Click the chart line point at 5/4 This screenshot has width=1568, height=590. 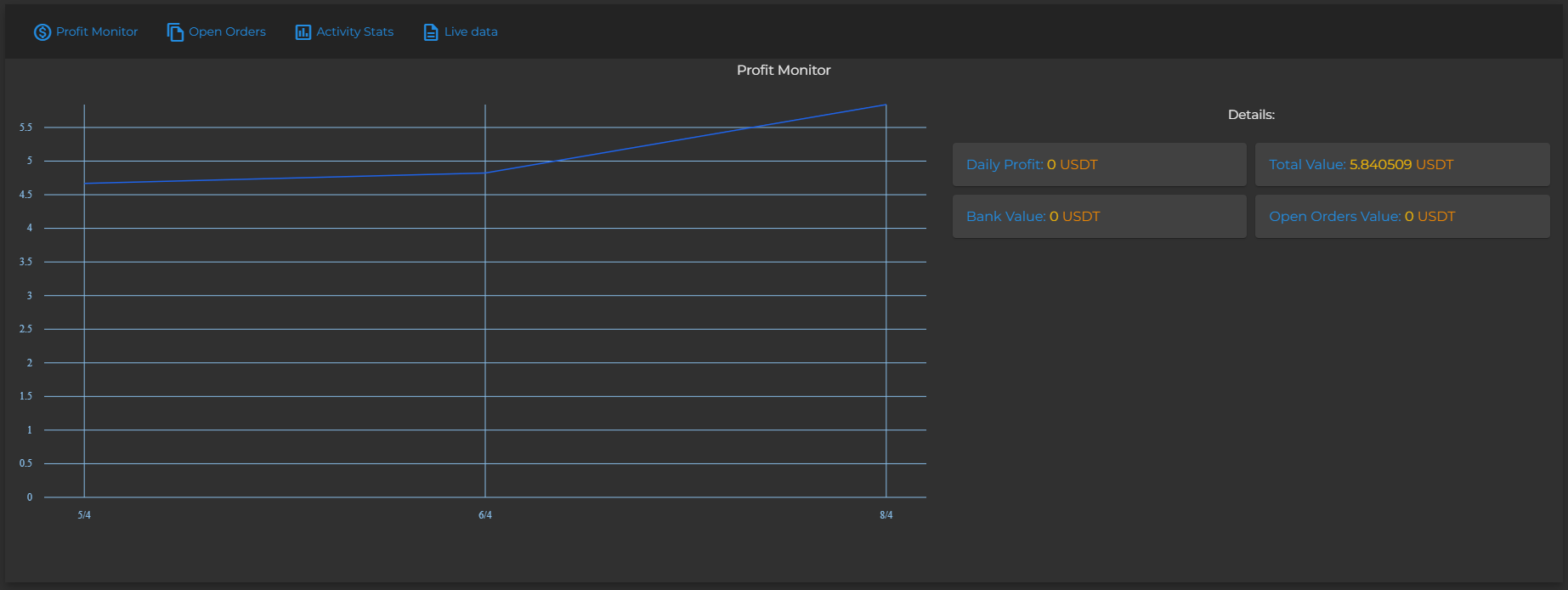pos(84,183)
